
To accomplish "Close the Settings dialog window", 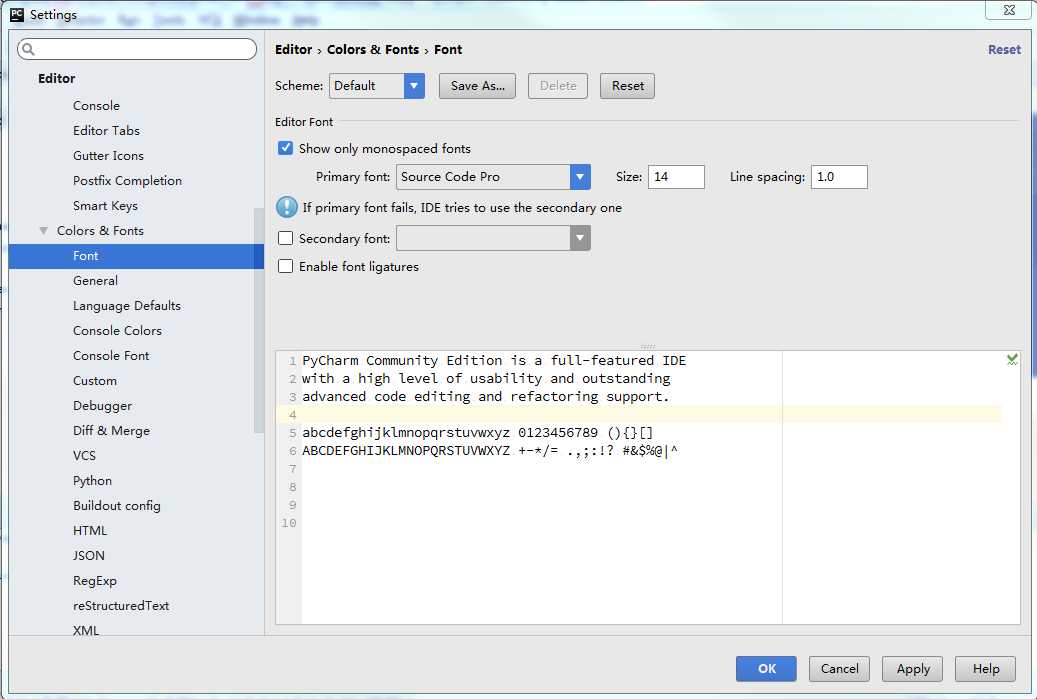I will pos(1009,10).
